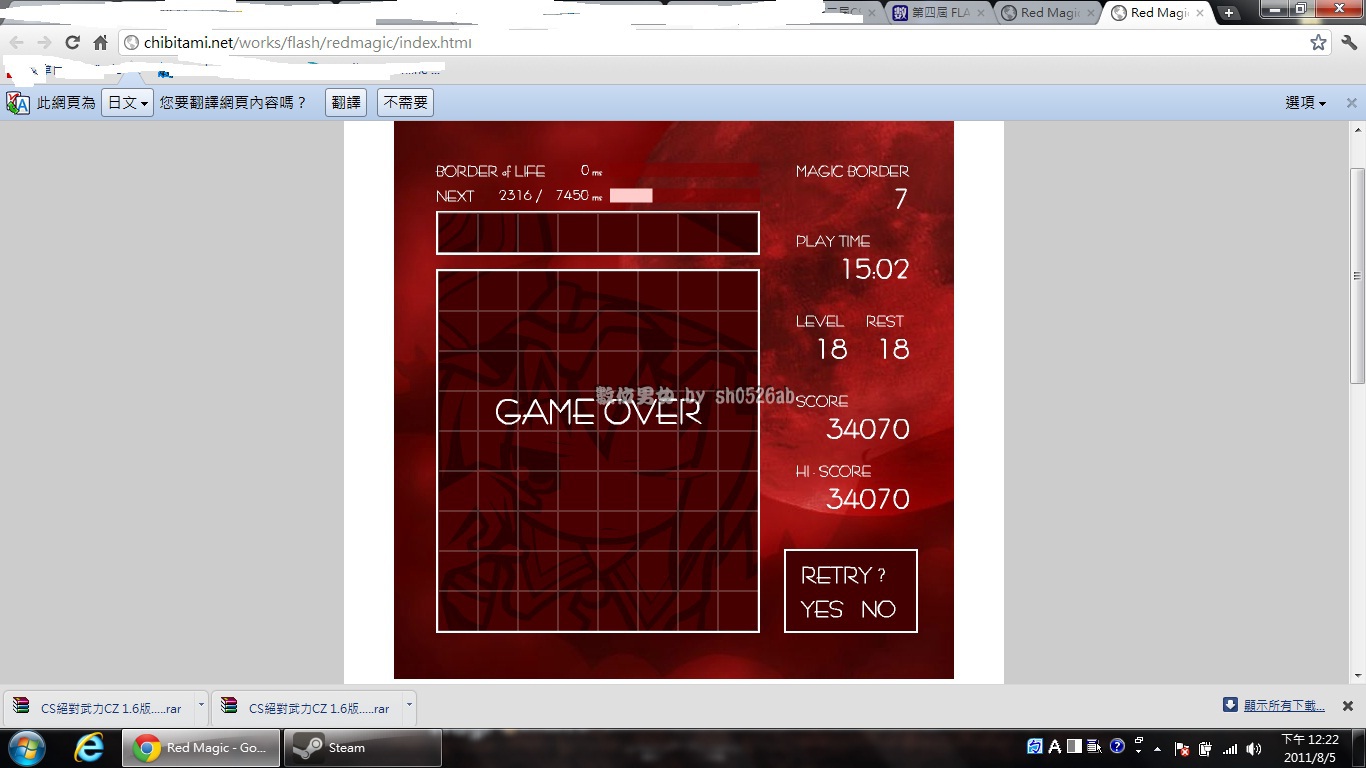Click the BORDER of LIFE label
The image size is (1366, 768).
pyautogui.click(x=490, y=171)
